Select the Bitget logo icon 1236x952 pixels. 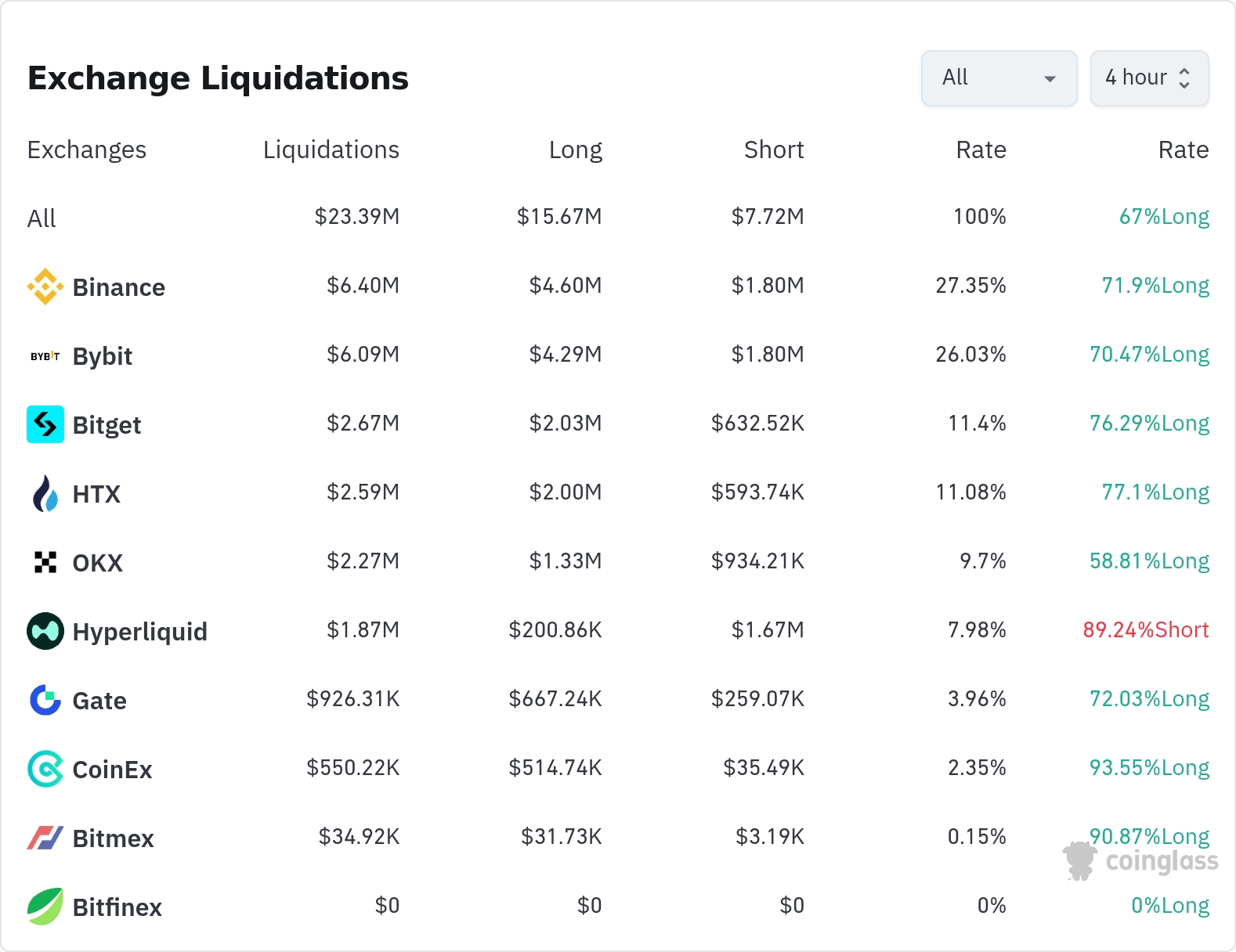(45, 424)
